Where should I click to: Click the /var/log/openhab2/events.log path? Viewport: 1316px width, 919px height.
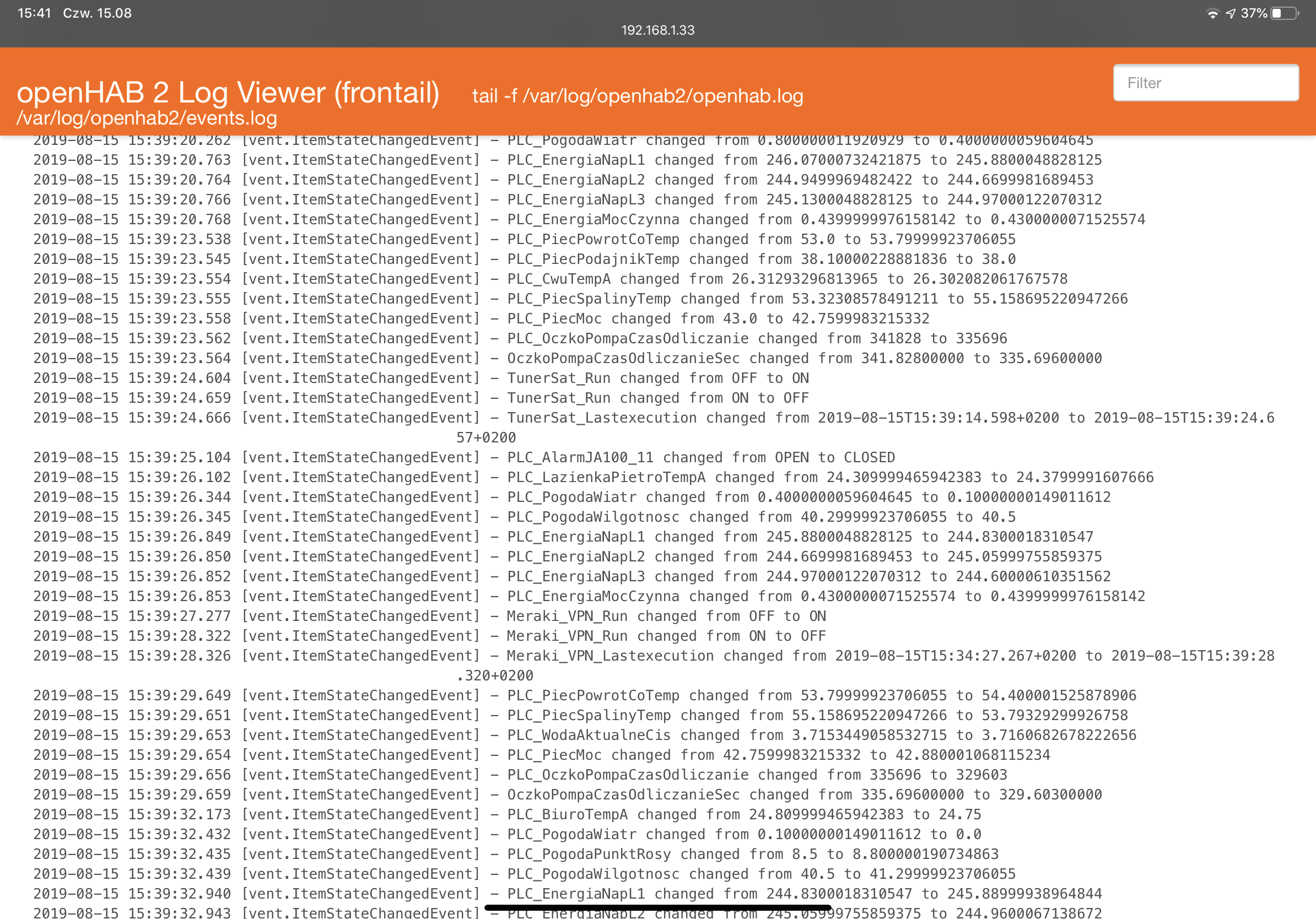(x=146, y=120)
